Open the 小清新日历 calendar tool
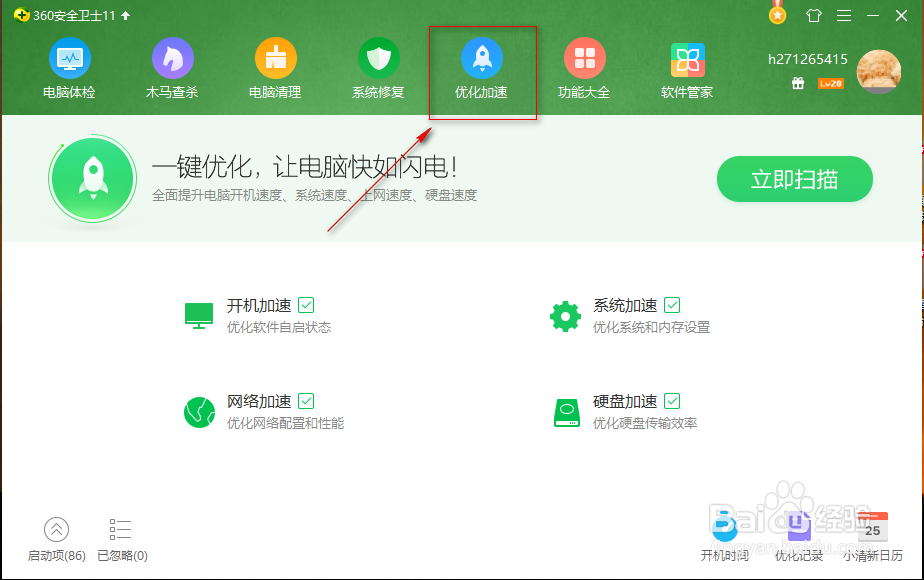Image resolution: width=924 pixels, height=580 pixels. pyautogui.click(x=872, y=537)
